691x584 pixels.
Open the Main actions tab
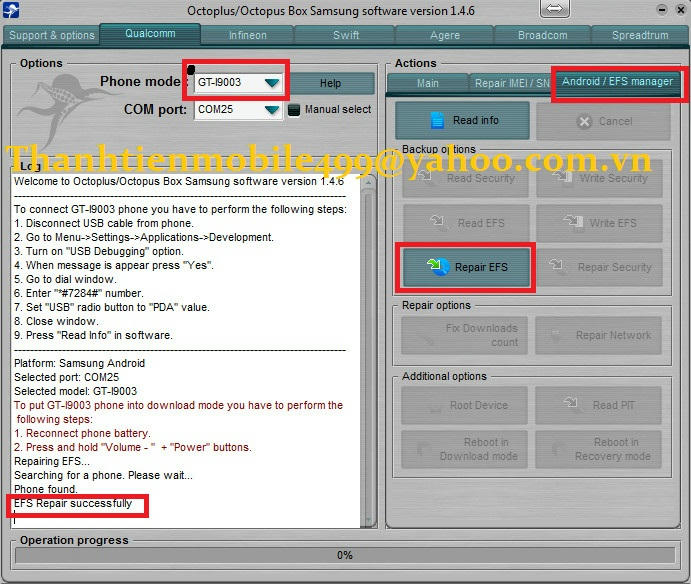tap(427, 83)
